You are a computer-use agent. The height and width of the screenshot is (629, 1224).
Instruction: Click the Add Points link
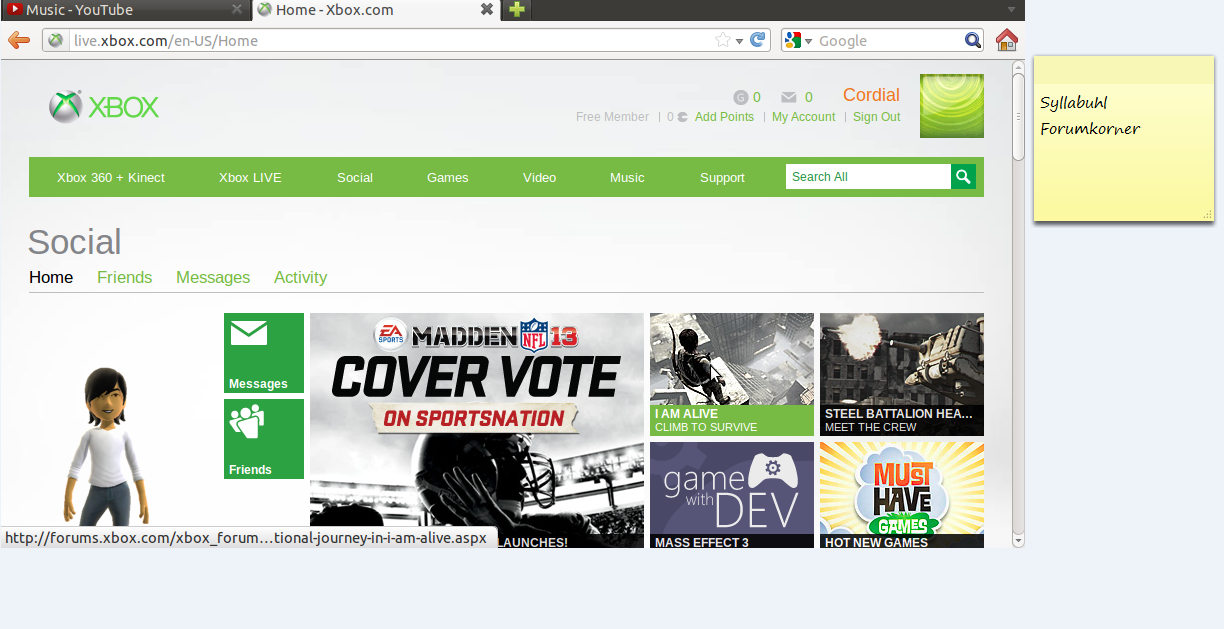[724, 117]
